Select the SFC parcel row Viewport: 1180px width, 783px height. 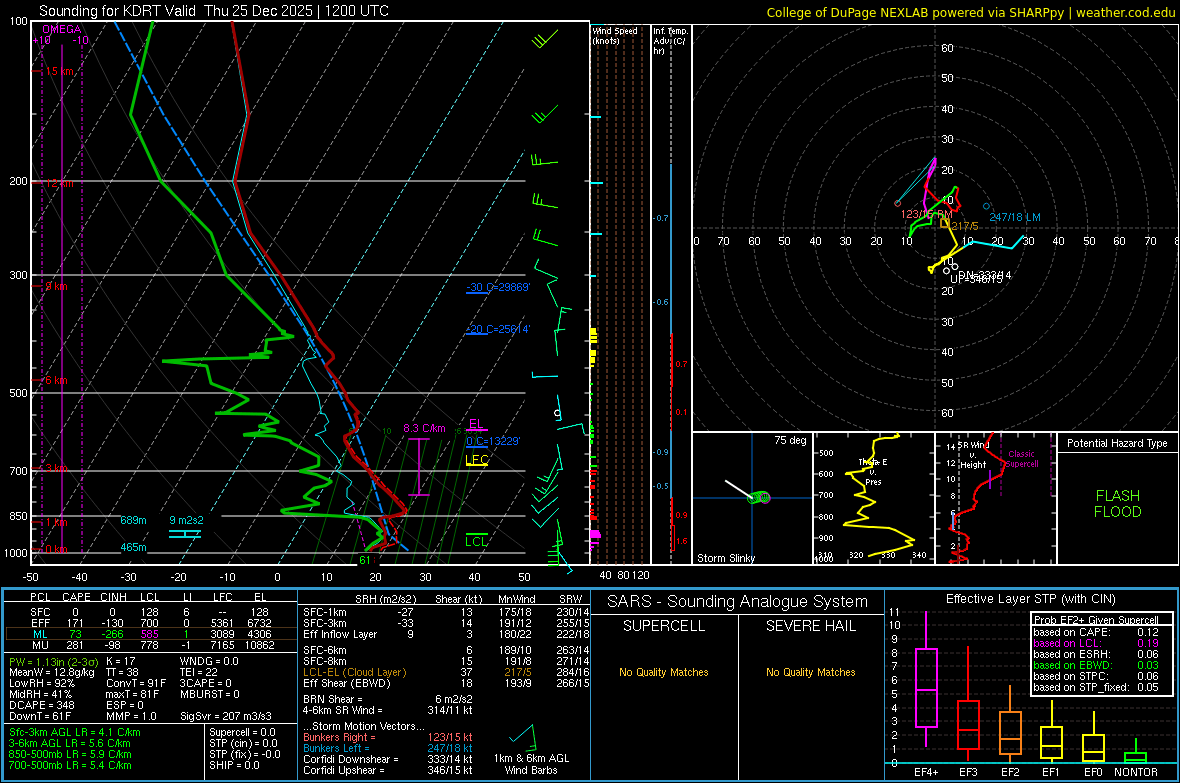coord(151,612)
